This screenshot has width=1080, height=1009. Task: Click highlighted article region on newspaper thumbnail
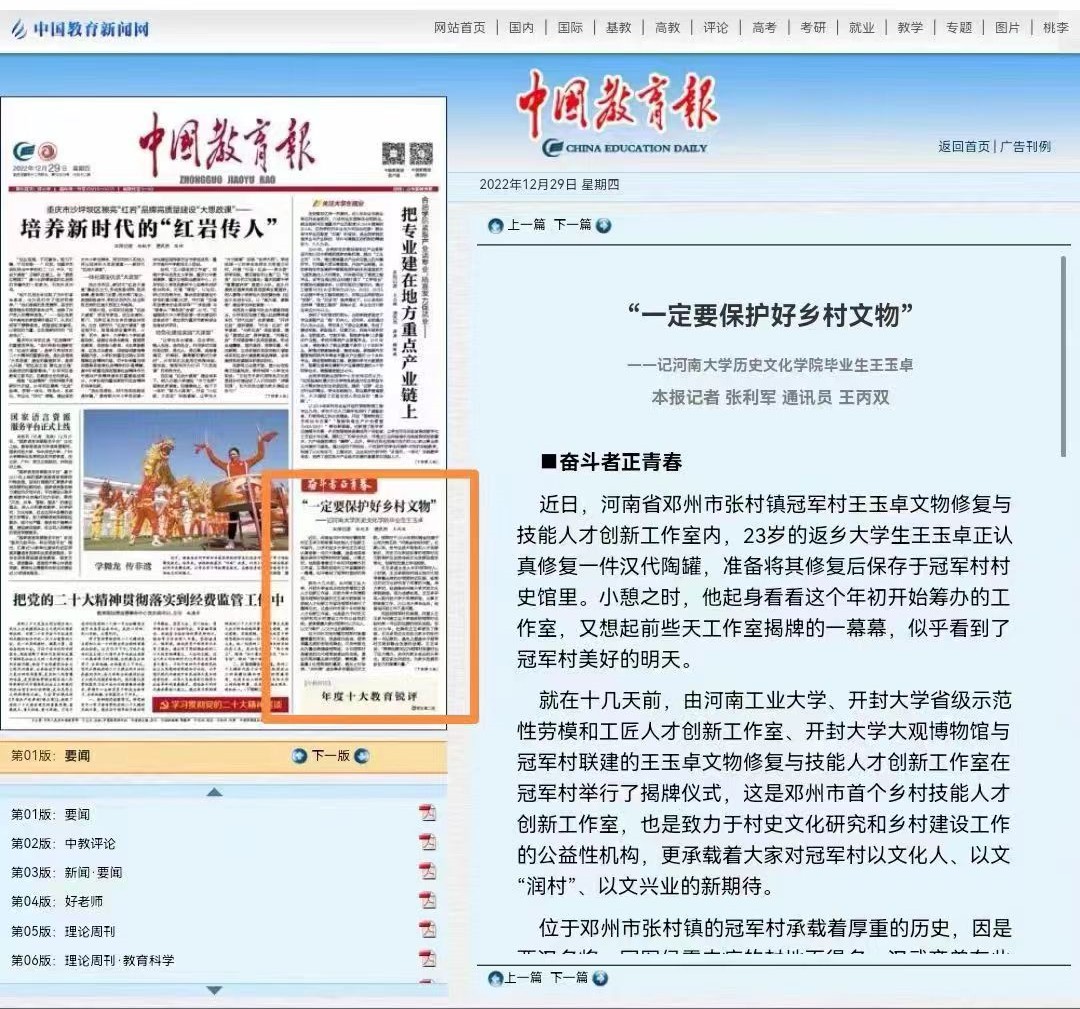pyautogui.click(x=370, y=596)
